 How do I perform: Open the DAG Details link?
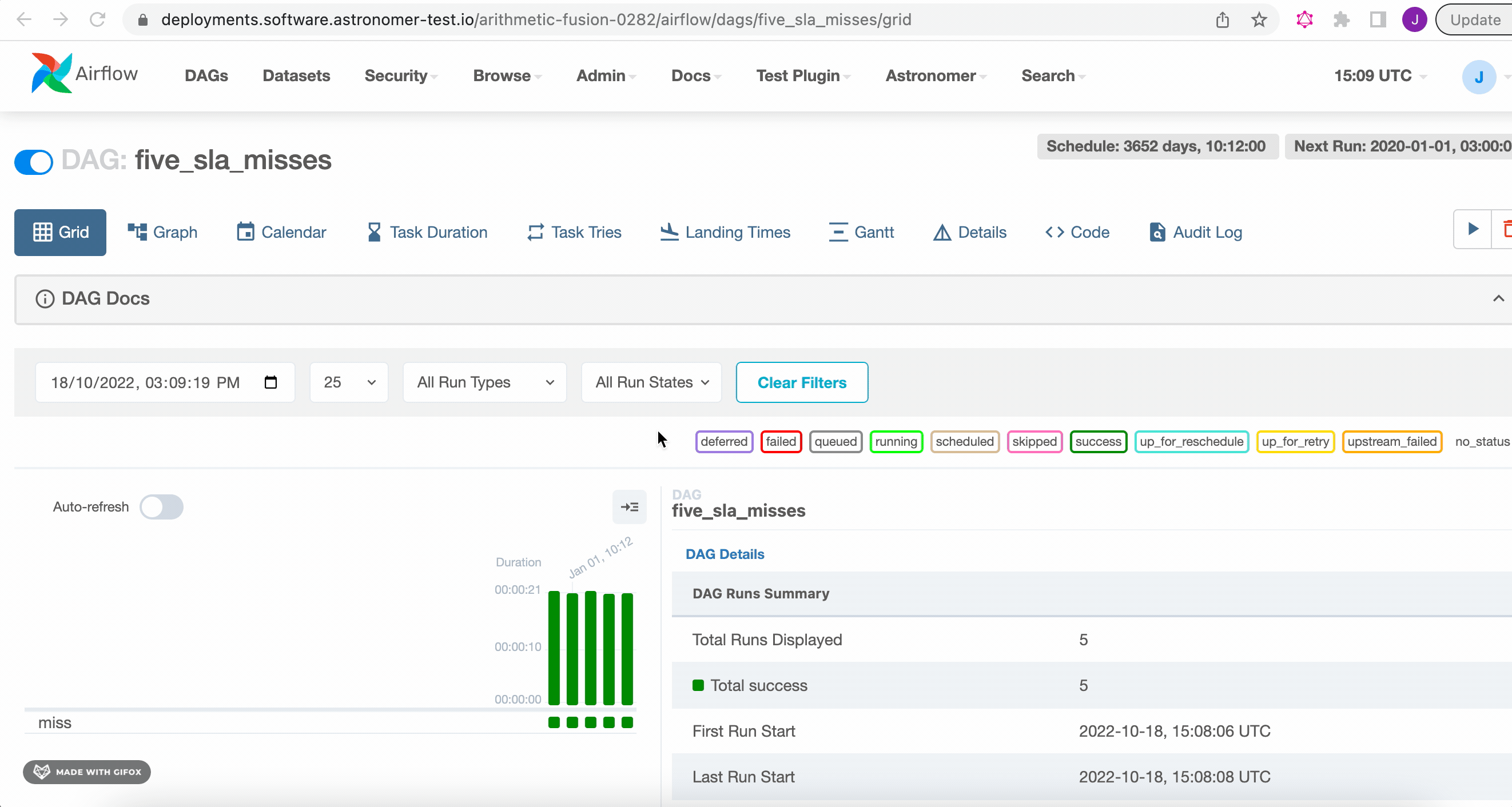click(725, 554)
